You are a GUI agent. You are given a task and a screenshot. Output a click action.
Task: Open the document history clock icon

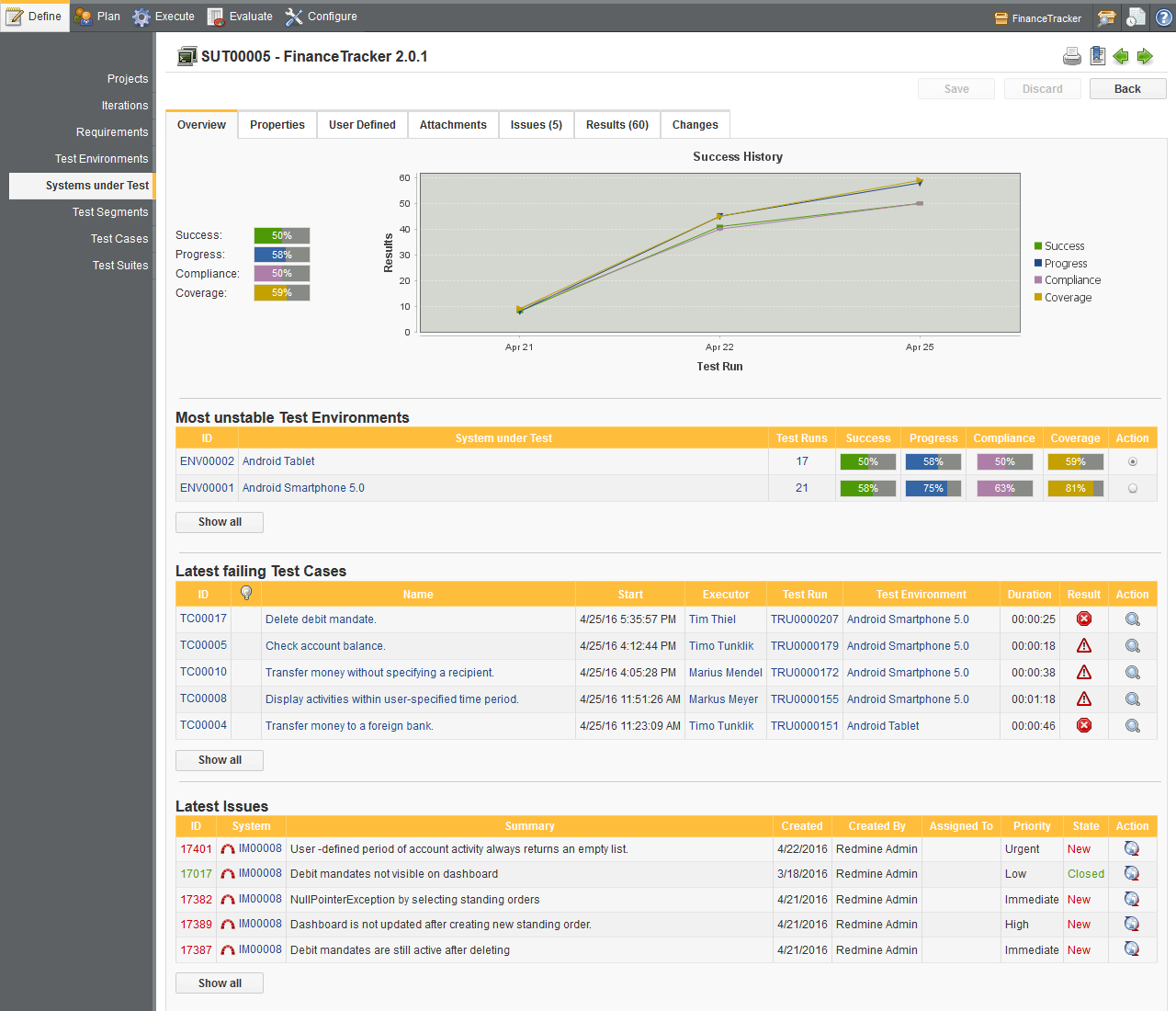(1136, 17)
